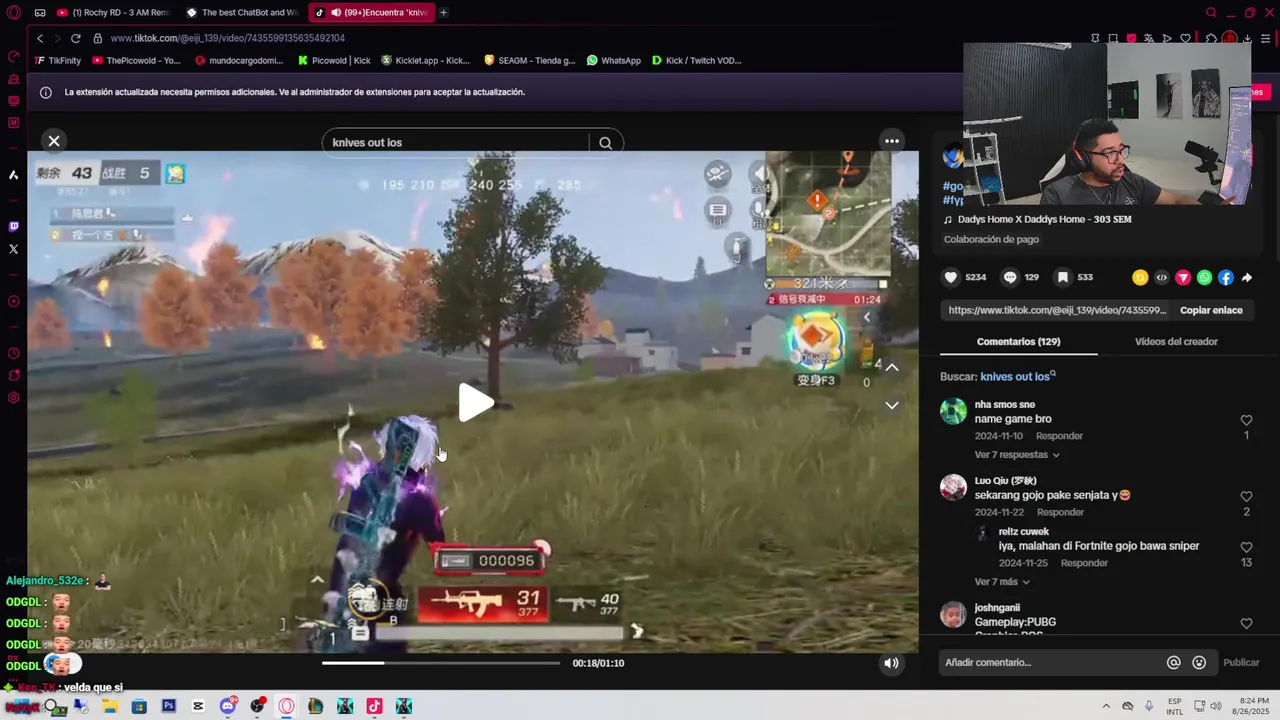Open the 'Picowold | Kick' bookmark
This screenshot has height=720, width=1280.
coord(334,60)
